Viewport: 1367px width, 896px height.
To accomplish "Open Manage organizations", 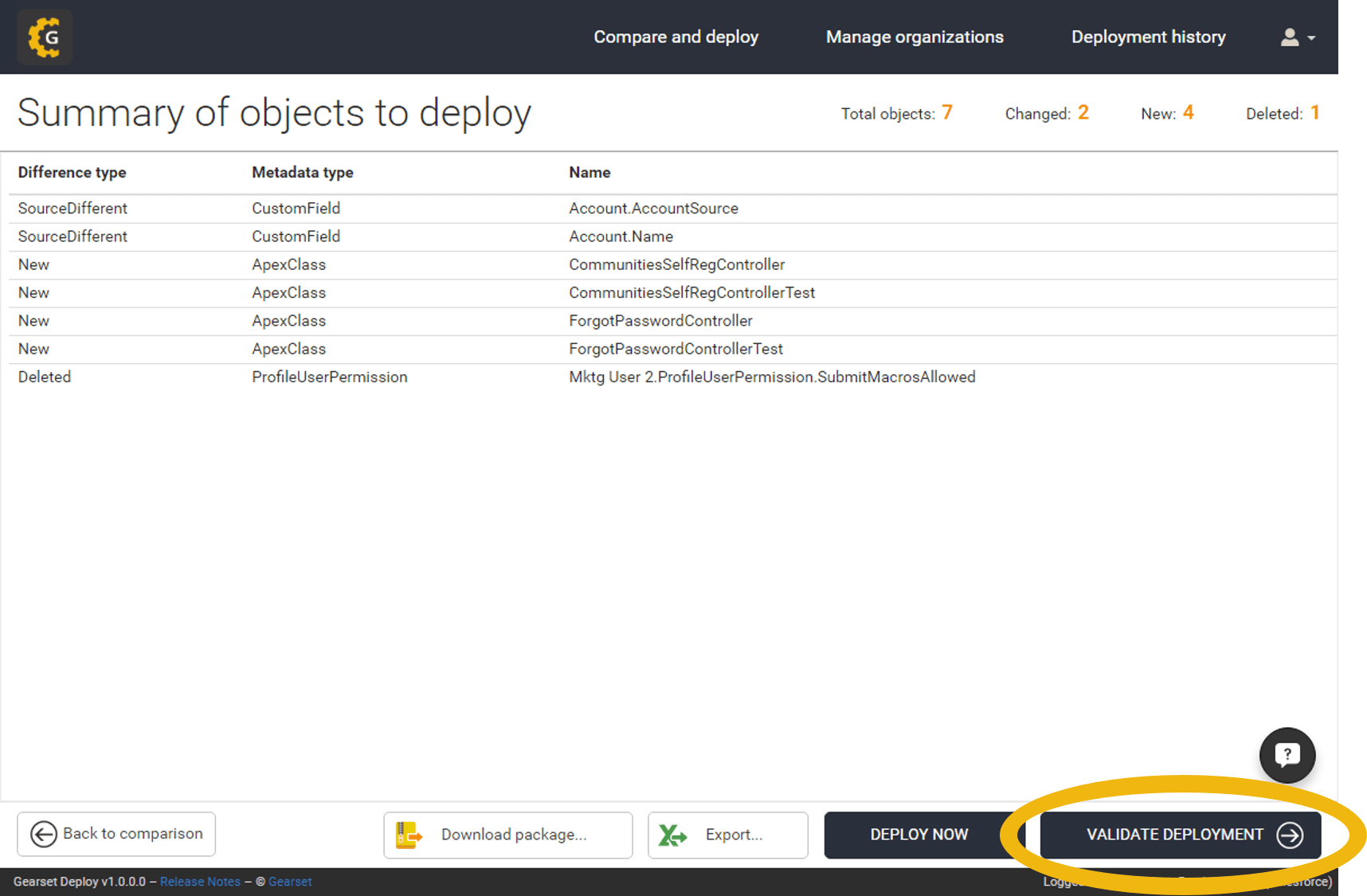I will [915, 37].
